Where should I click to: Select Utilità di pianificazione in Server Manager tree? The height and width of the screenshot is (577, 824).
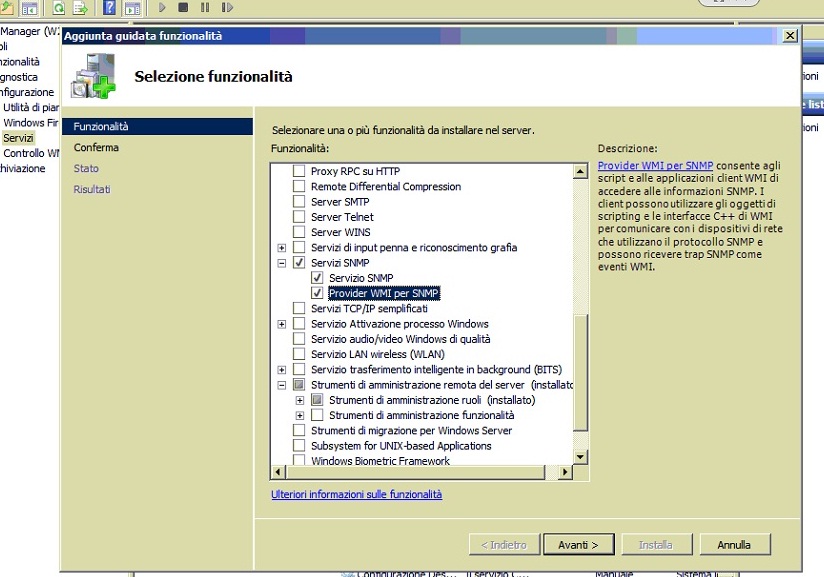(30, 108)
